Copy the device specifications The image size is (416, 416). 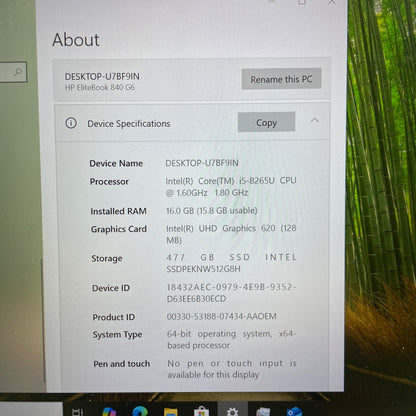[266, 122]
